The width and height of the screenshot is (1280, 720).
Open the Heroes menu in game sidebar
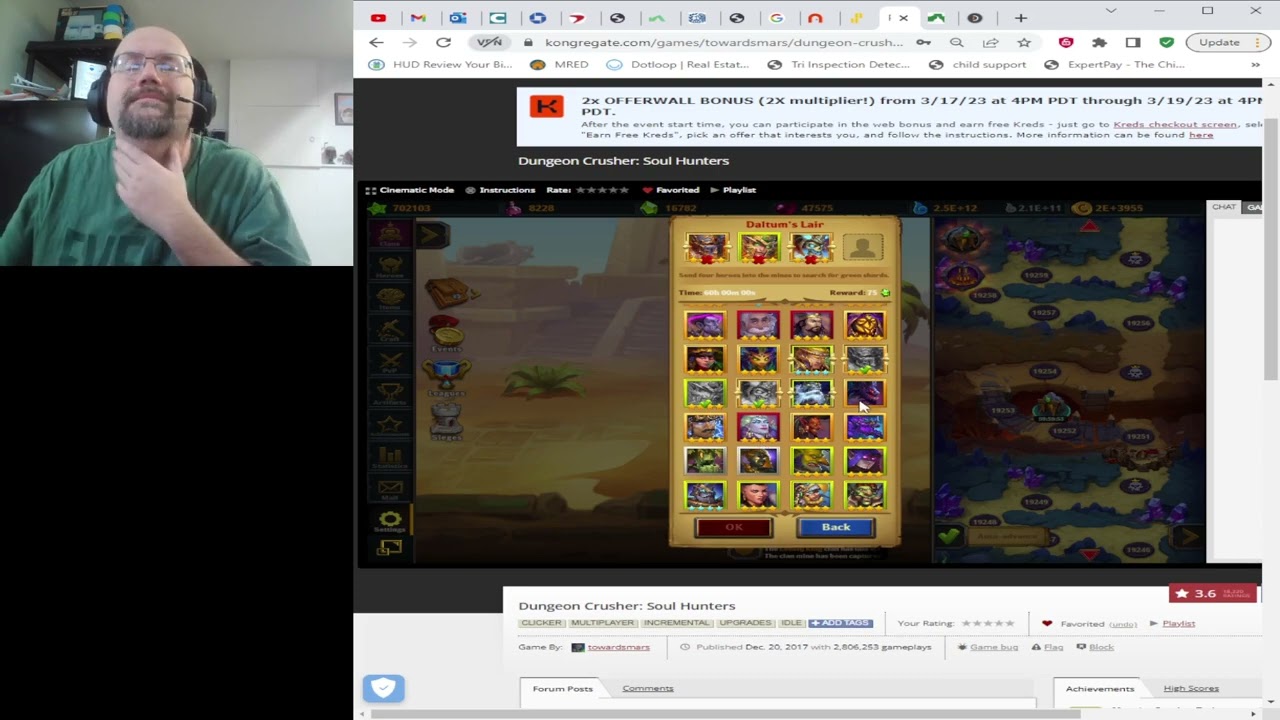click(x=390, y=266)
